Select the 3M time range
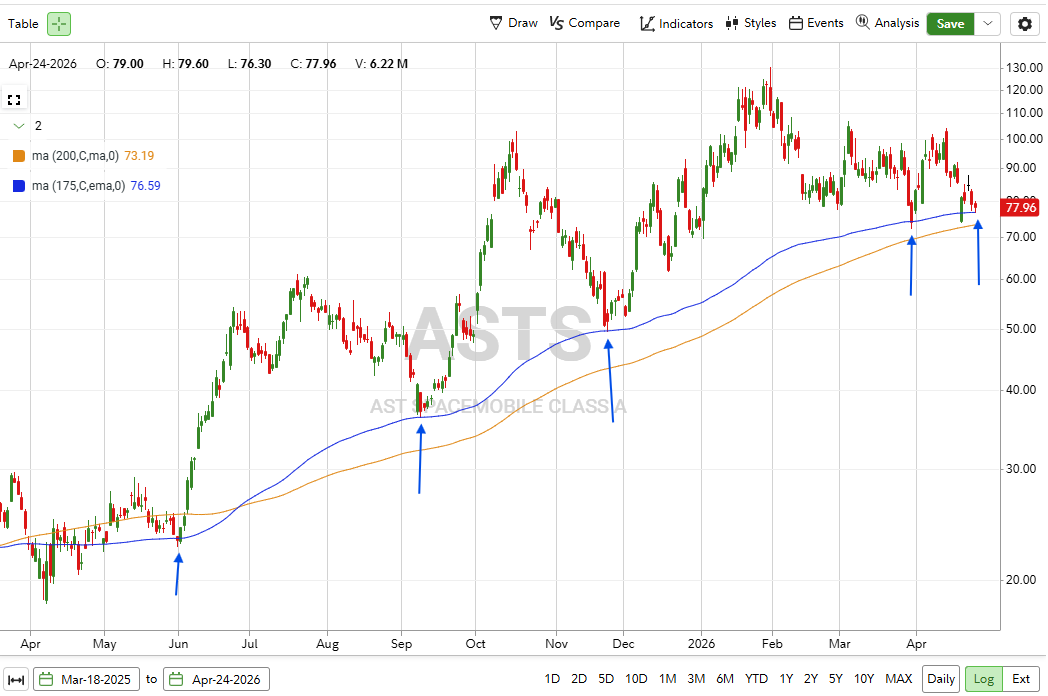1048x696 pixels. (696, 679)
